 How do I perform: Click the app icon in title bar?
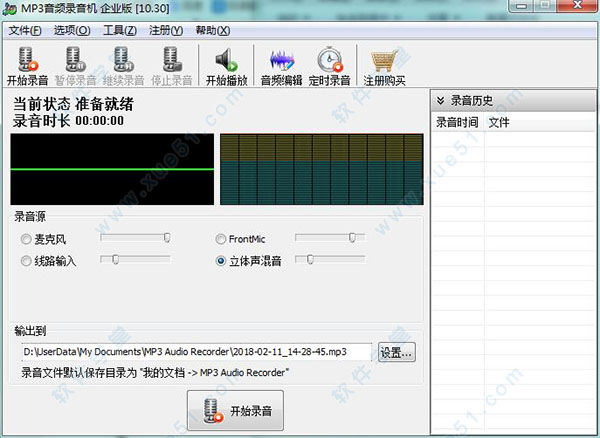[10, 9]
